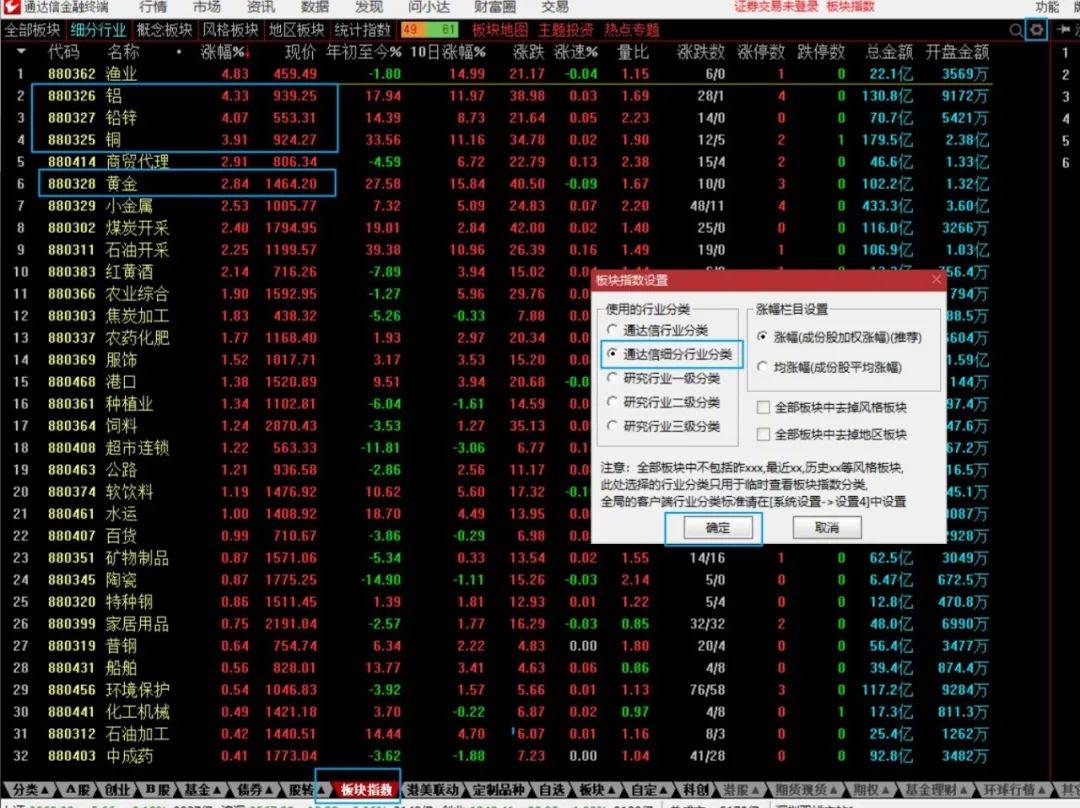1080x808 pixels.
Task: Open 热点专题 link
Action: pos(632,30)
